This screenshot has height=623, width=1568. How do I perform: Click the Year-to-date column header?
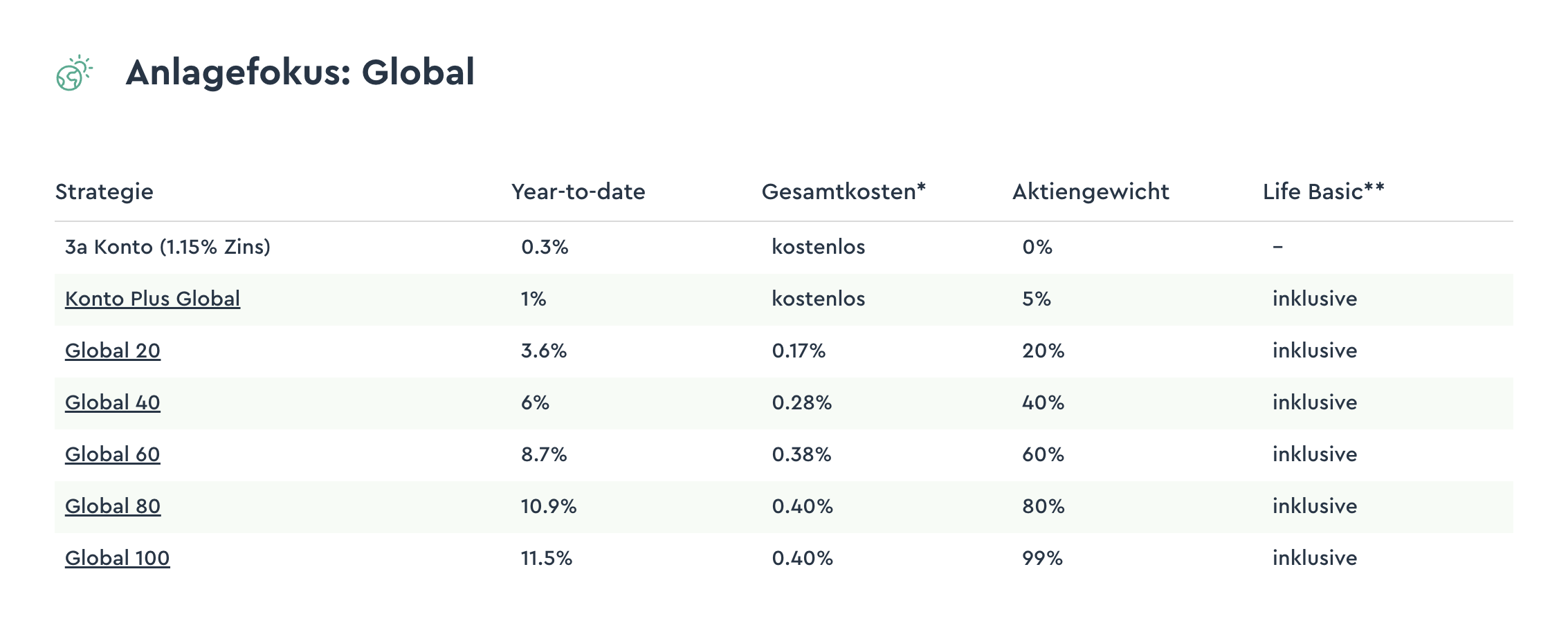[578, 192]
